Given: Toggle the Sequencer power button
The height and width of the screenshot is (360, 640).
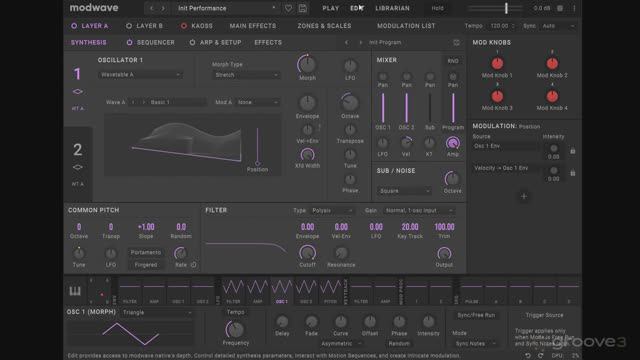Looking at the screenshot, I should click(x=129, y=42).
